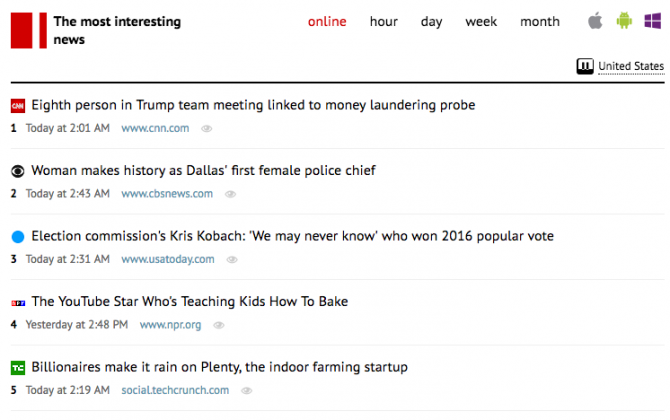This screenshot has width=670, height=420.
Task: Click the TechCrunch source icon
Action: tap(17, 368)
